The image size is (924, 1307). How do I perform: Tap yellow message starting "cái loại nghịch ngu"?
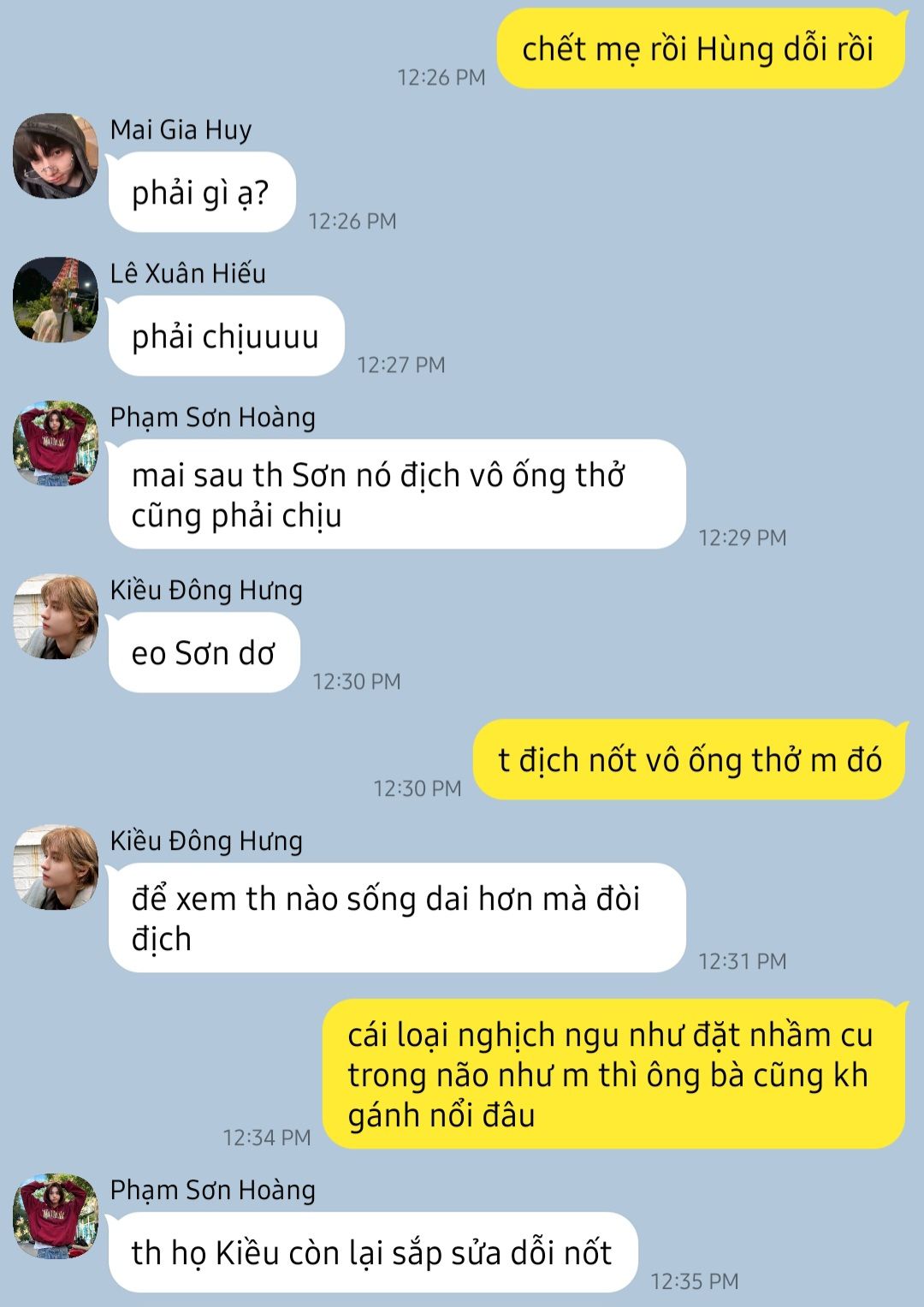tap(613, 1075)
